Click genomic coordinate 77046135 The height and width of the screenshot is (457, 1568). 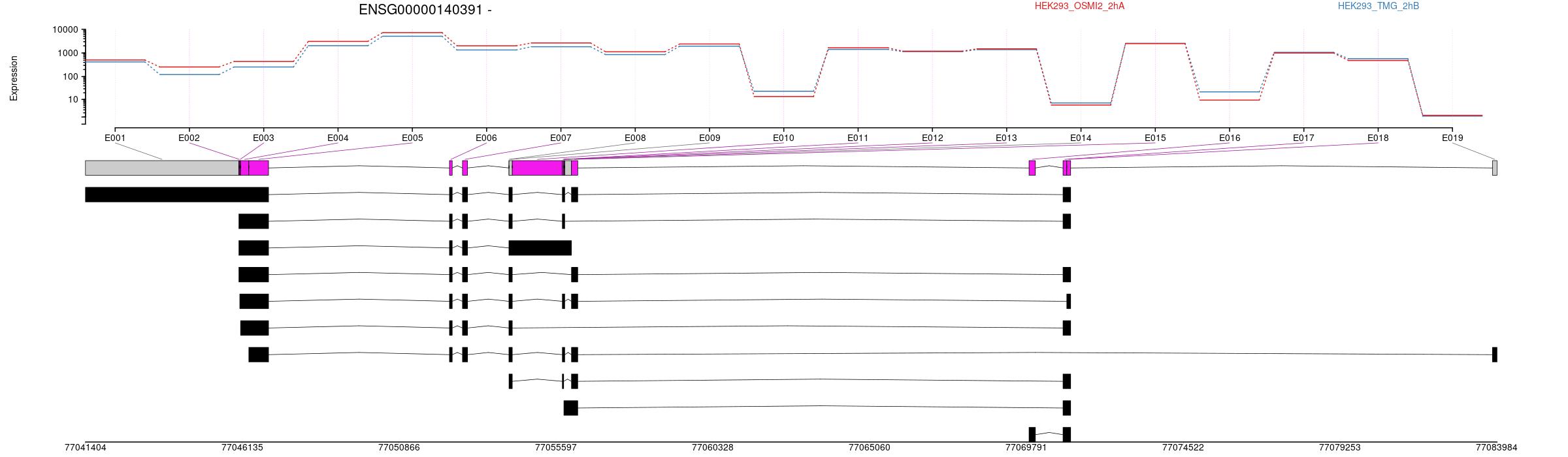pos(242,447)
